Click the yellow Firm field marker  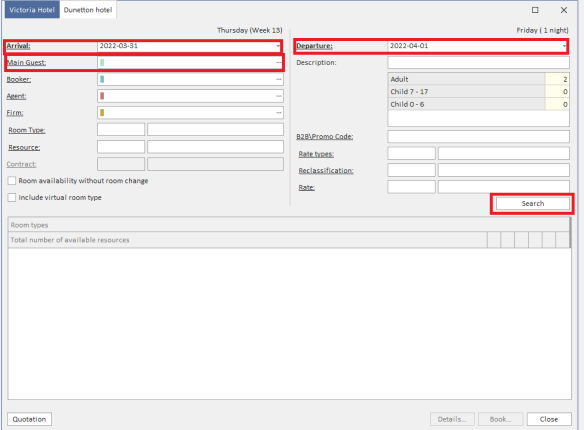point(102,113)
